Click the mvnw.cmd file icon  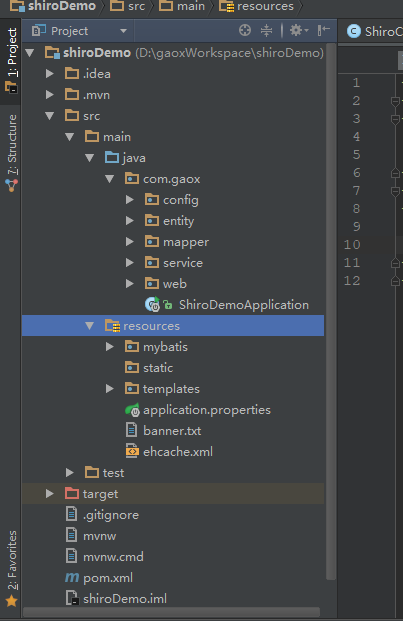71,556
